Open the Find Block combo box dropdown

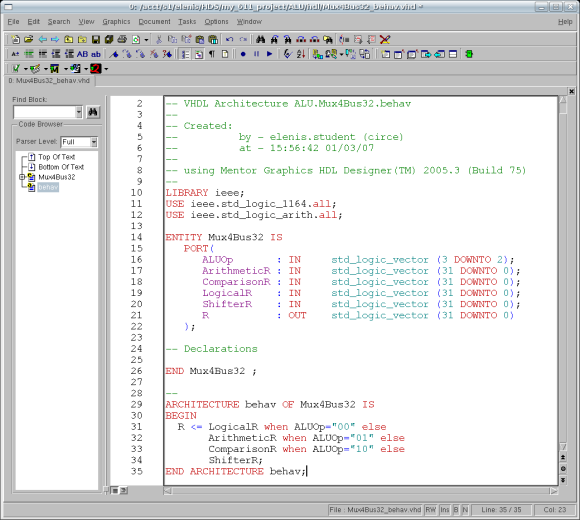79,112
